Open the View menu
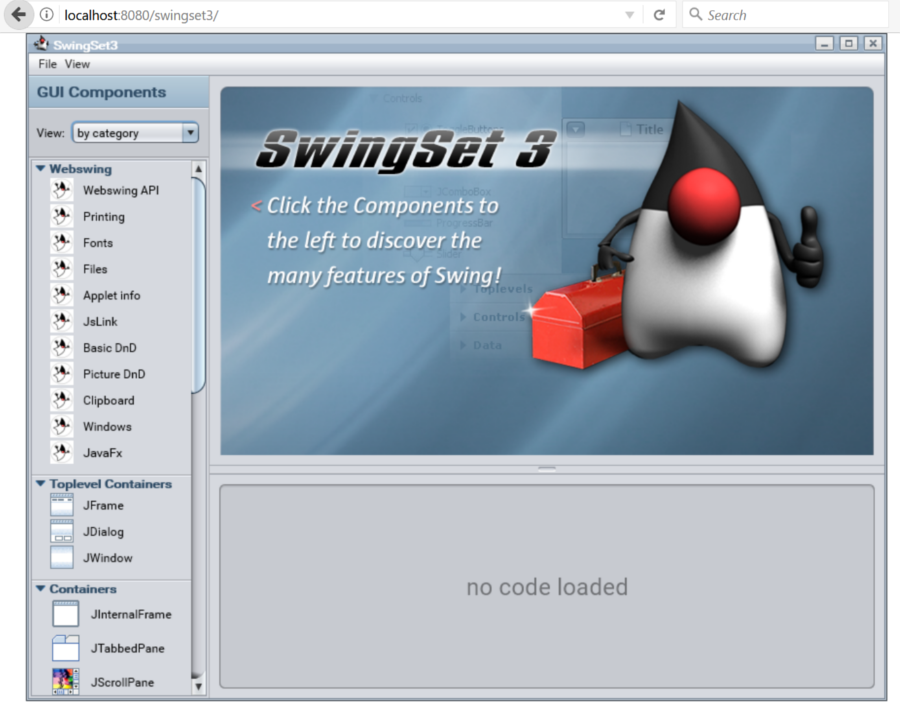 click(77, 64)
